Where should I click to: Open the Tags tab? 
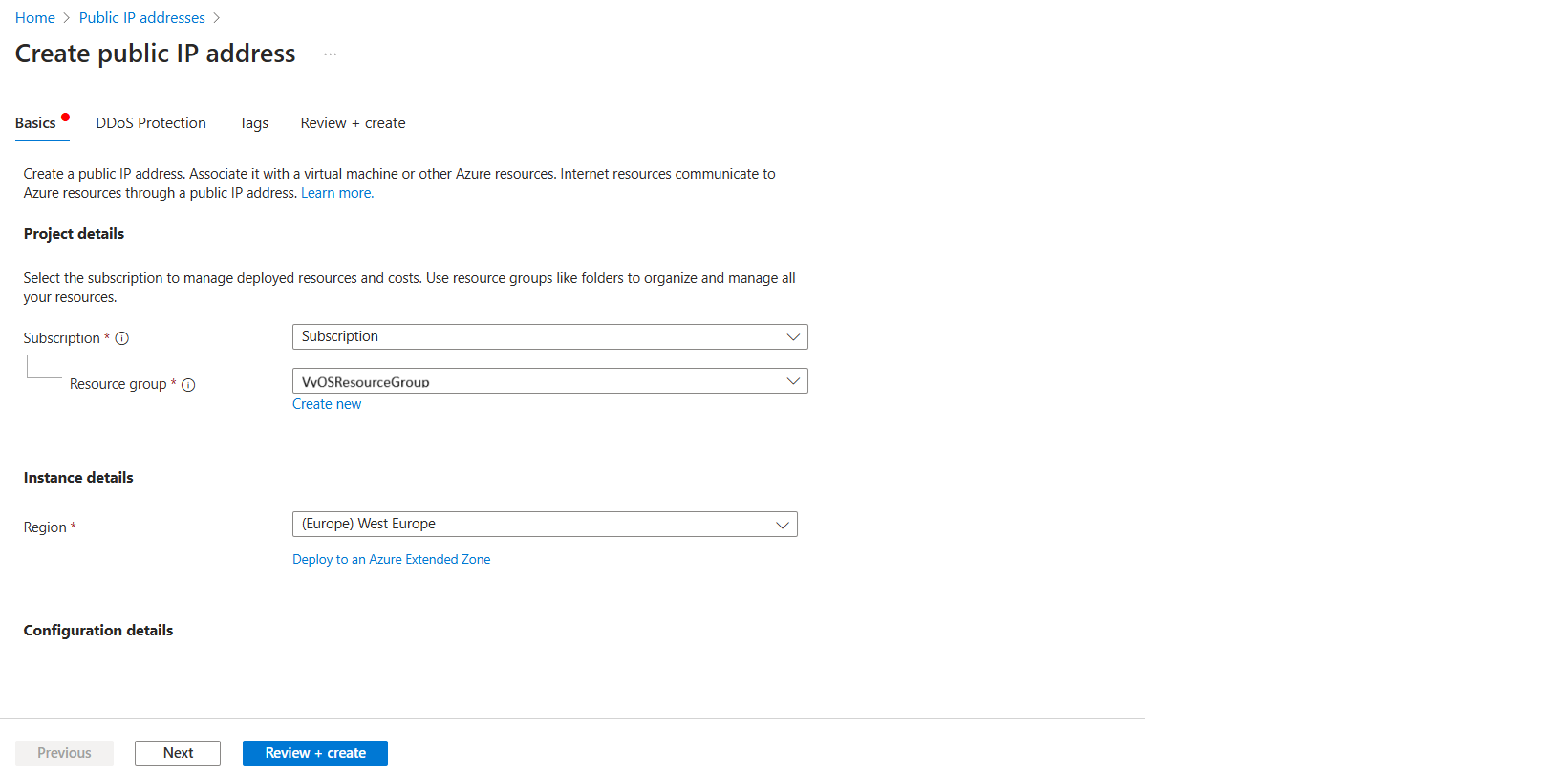[x=253, y=123]
